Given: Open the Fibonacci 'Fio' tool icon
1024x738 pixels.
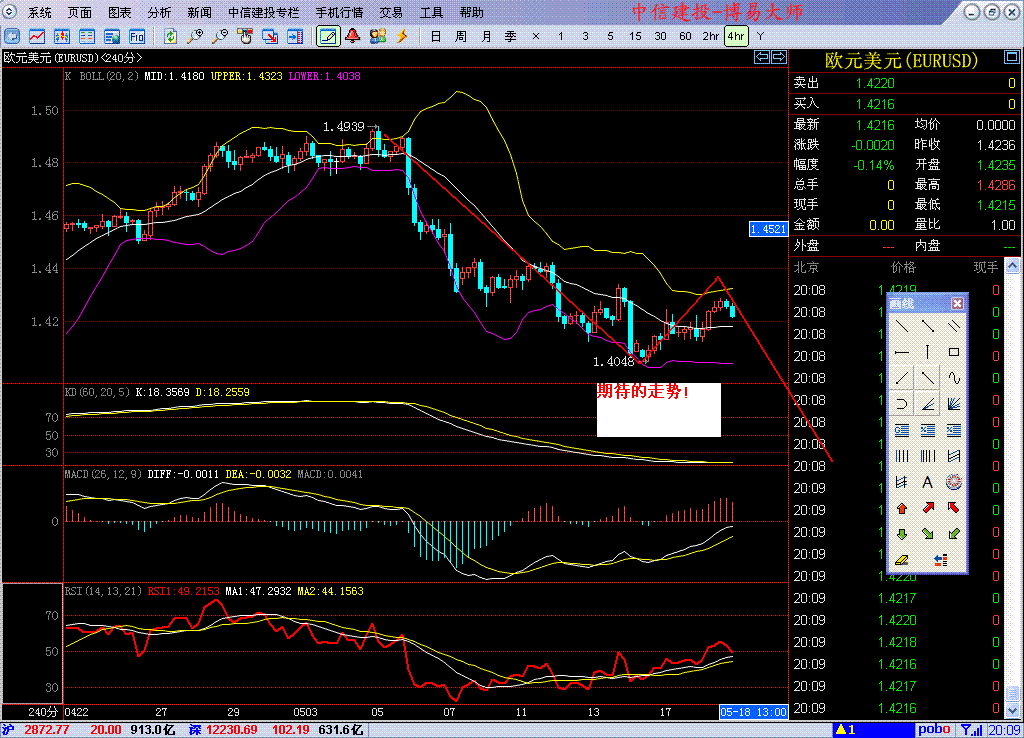Looking at the screenshot, I should tap(136, 37).
